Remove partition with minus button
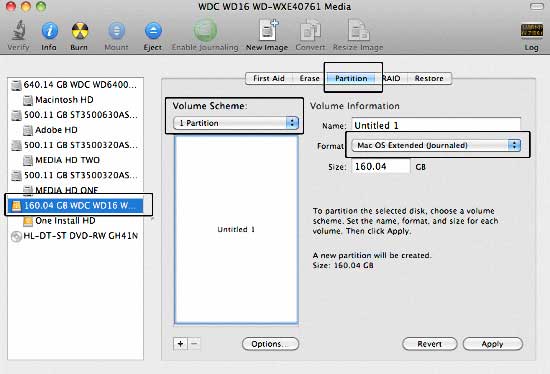550x374 pixels. tap(195, 344)
